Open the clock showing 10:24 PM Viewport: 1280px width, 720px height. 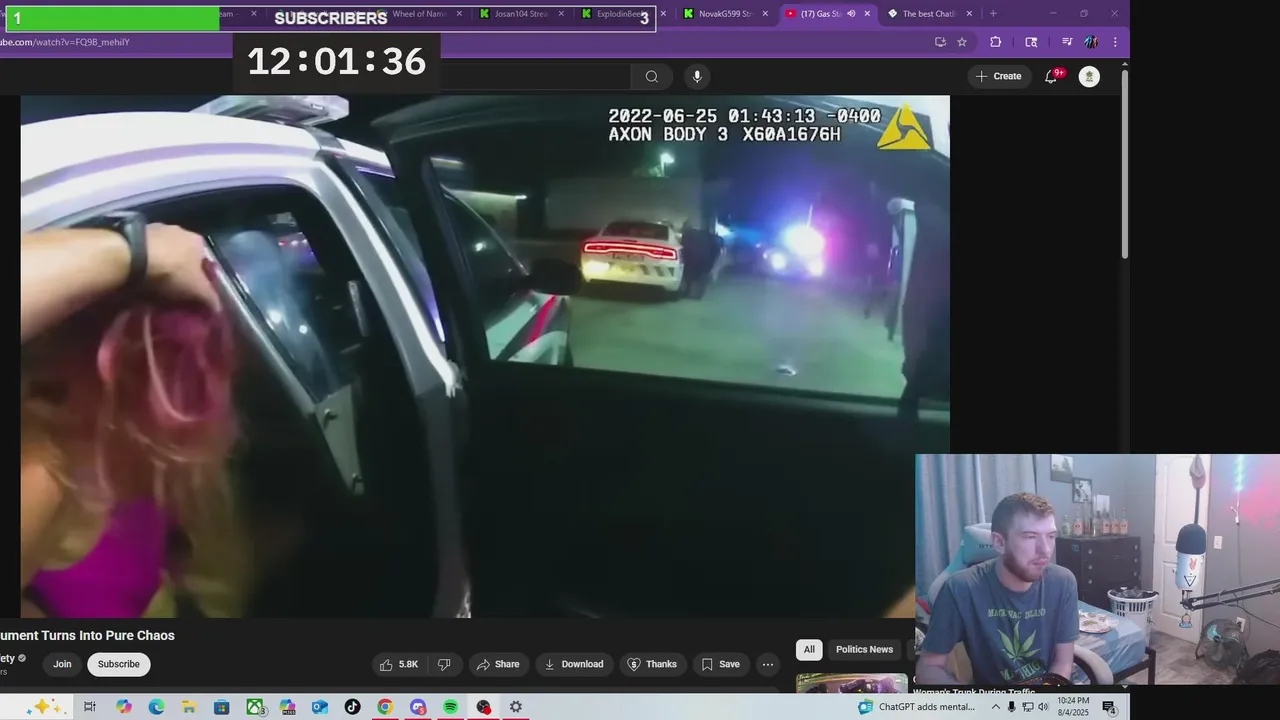[x=1073, y=707]
